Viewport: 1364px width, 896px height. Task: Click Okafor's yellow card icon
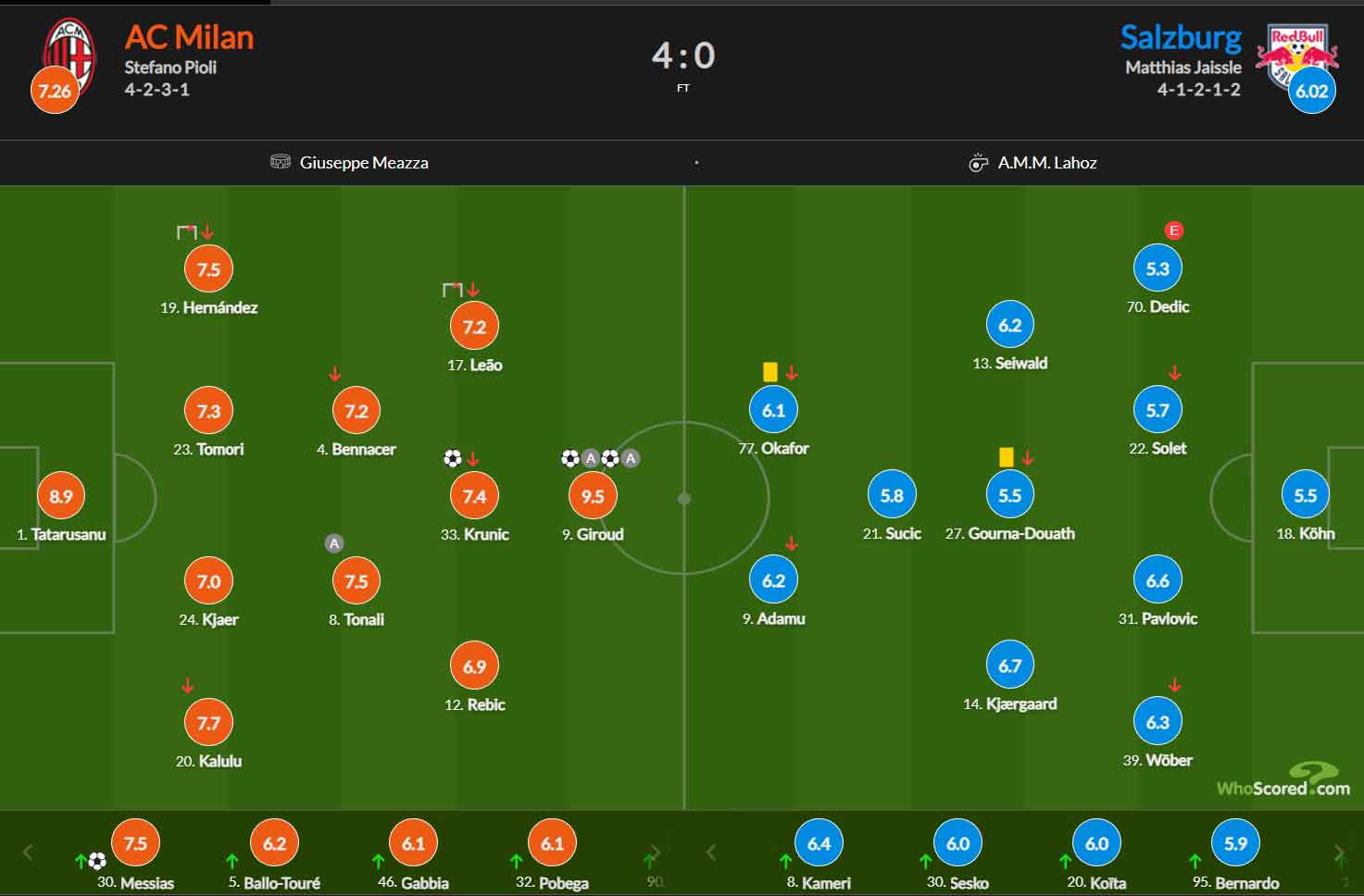pos(770,372)
